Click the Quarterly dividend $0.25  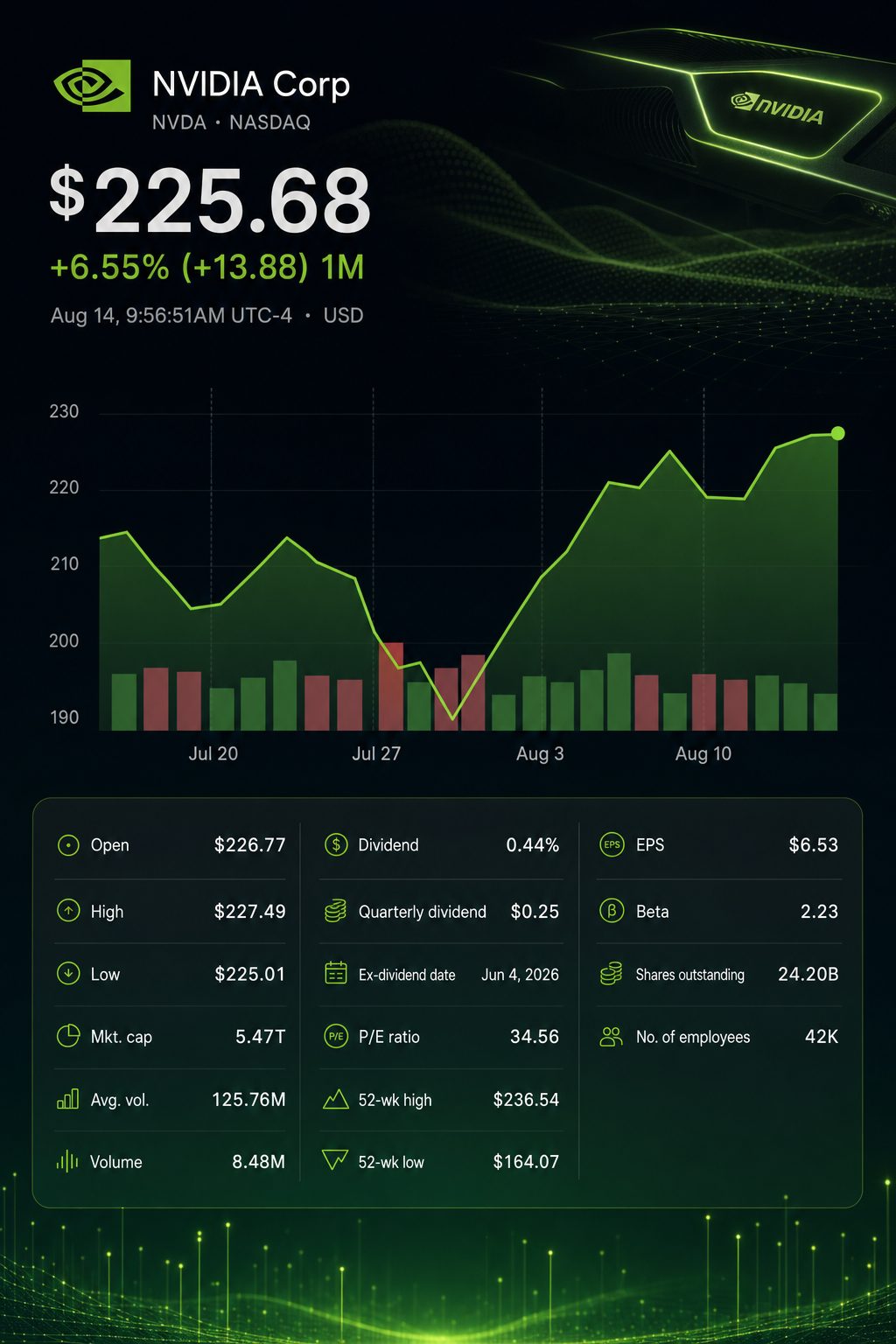[x=535, y=912]
